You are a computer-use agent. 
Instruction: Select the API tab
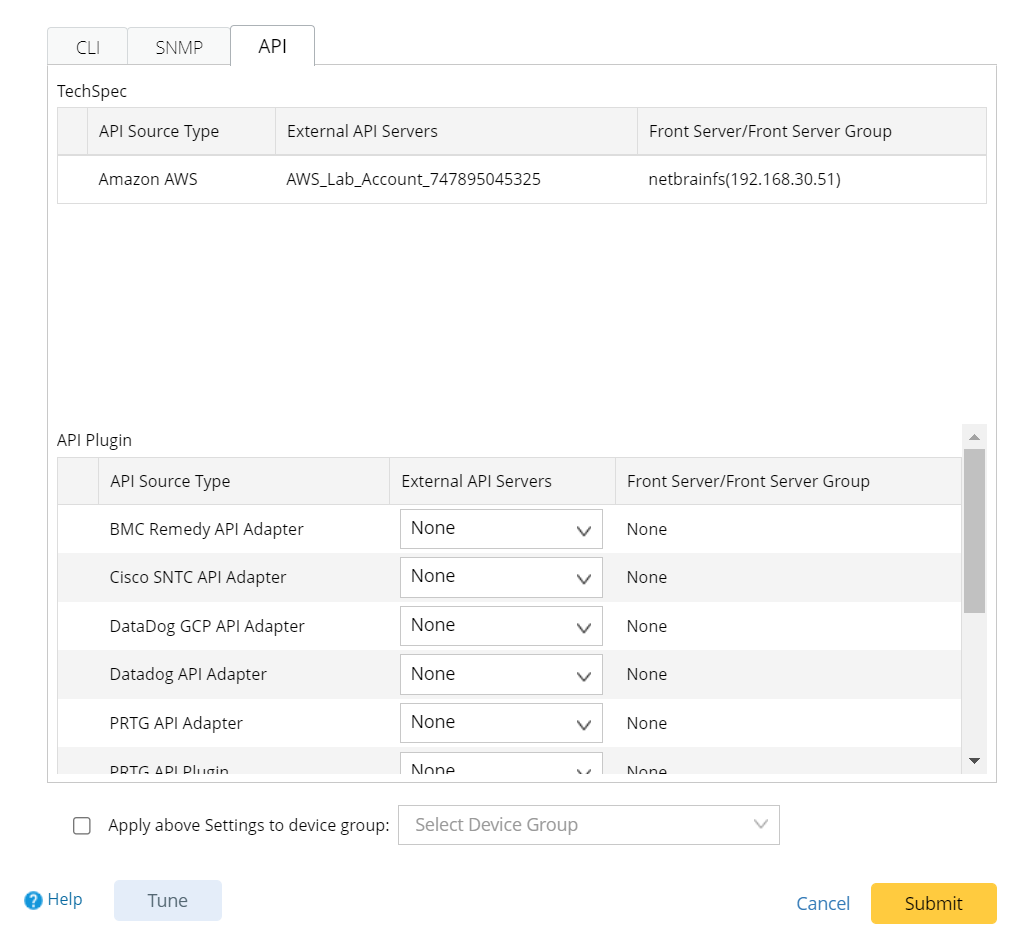point(272,47)
